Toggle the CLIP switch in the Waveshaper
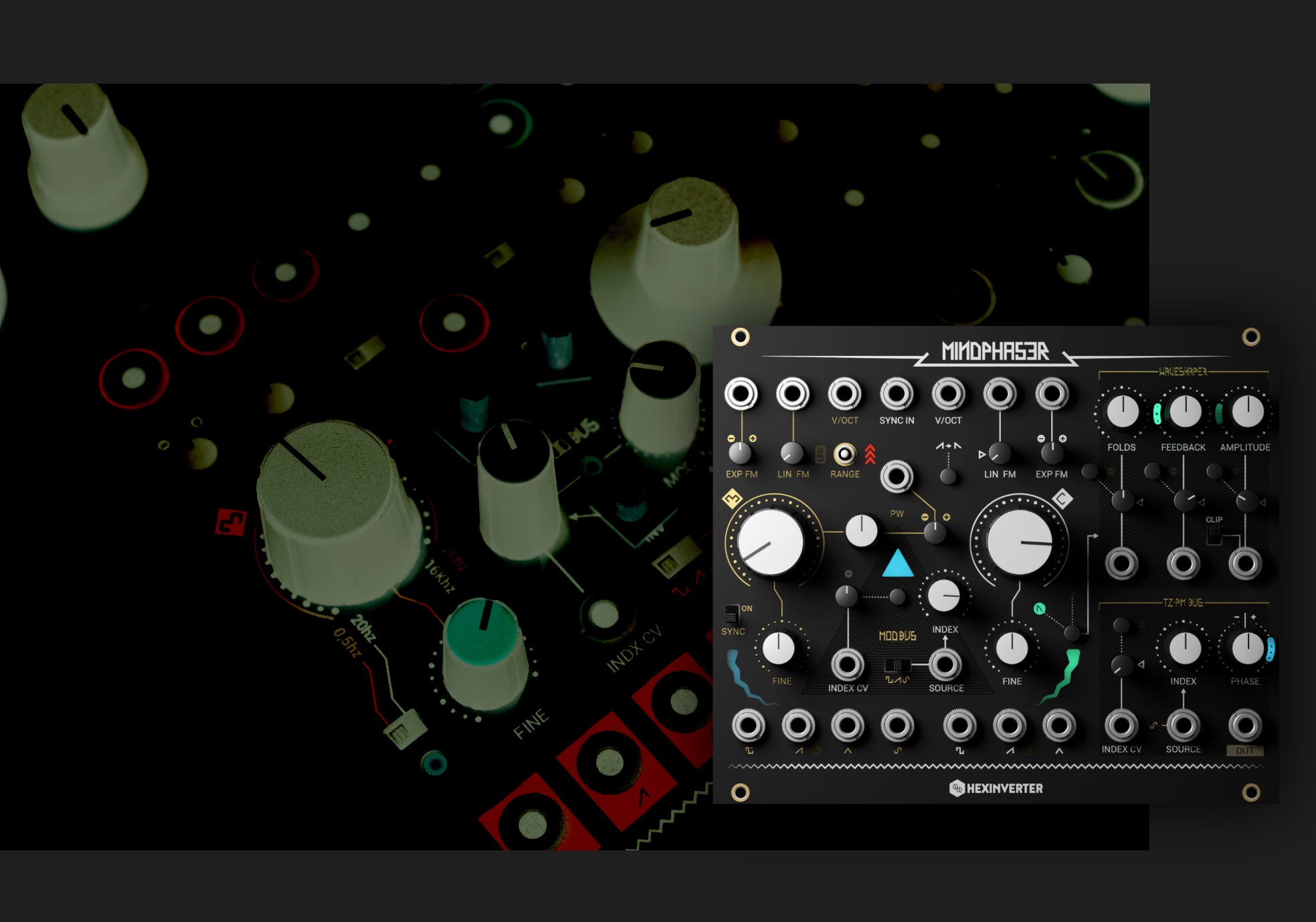 pos(1214,535)
